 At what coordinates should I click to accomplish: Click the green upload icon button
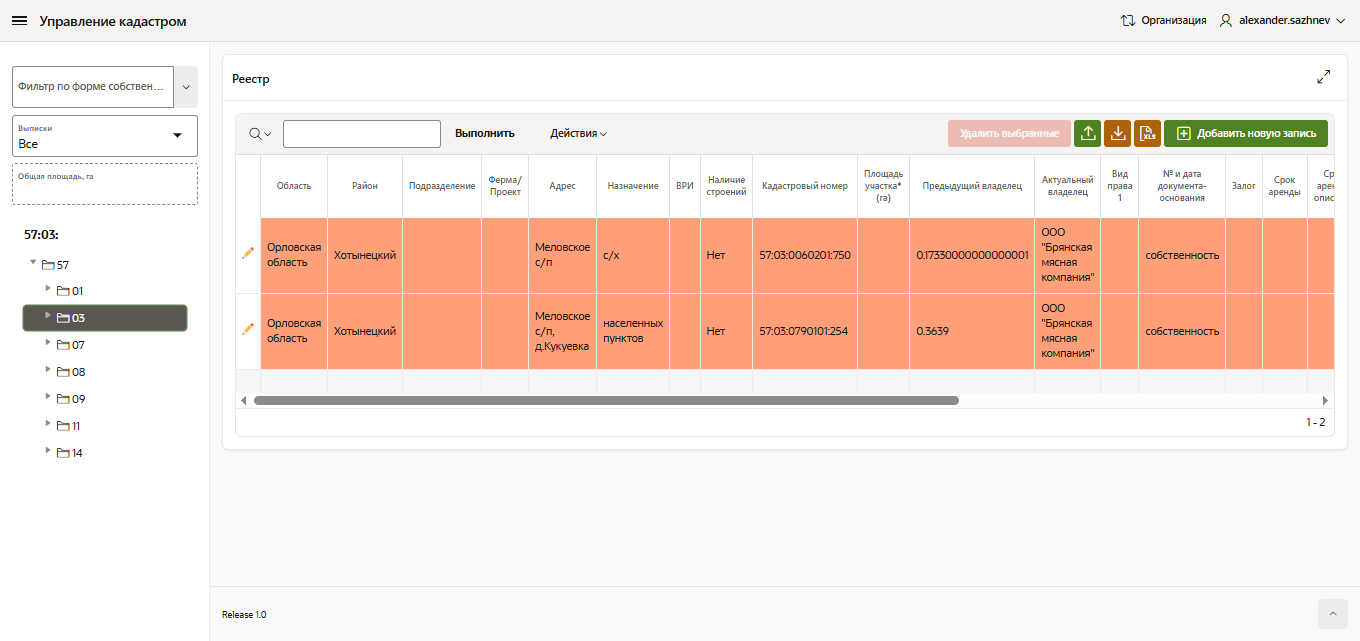point(1087,133)
